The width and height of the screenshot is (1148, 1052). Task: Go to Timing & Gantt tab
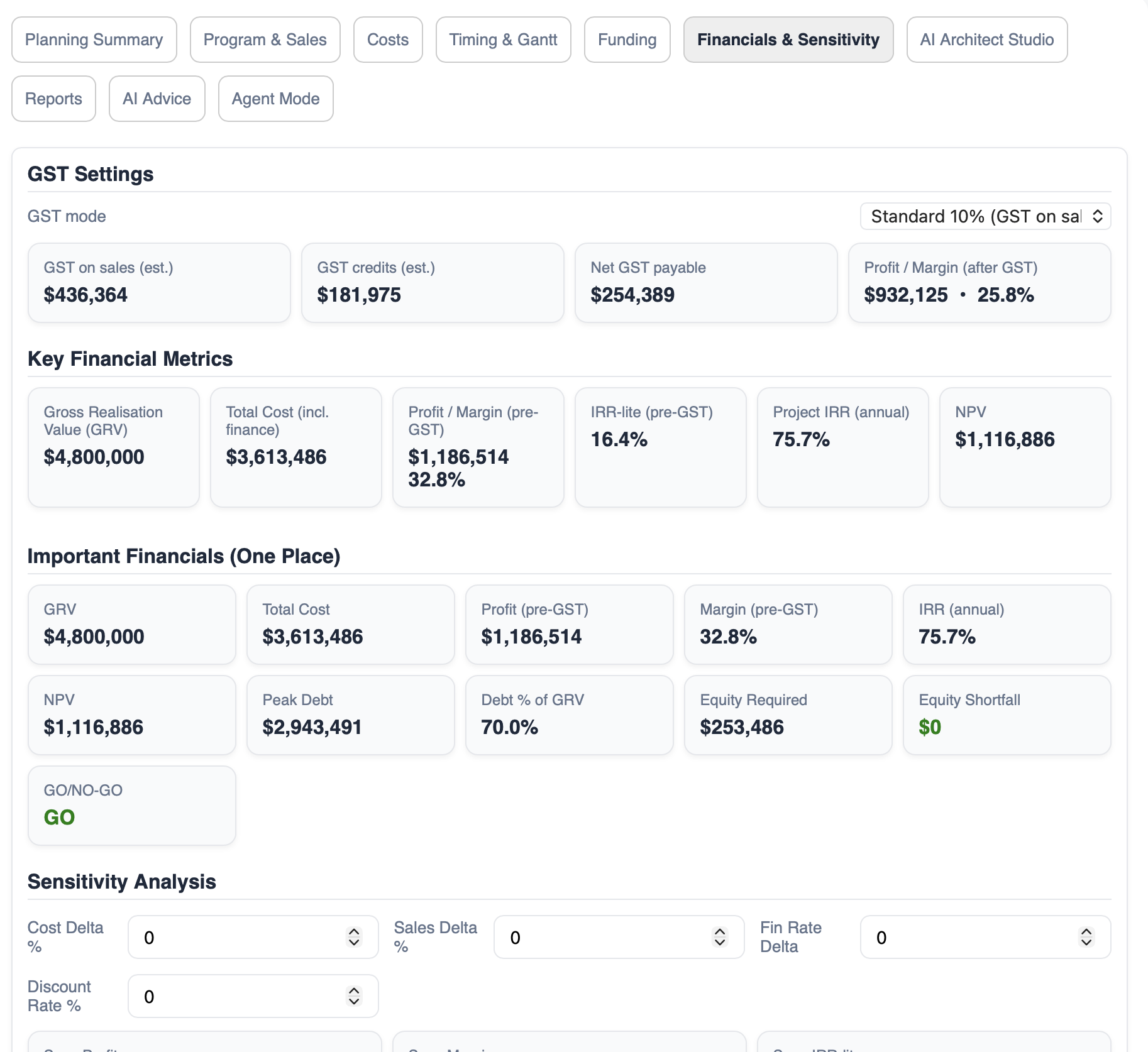point(504,40)
